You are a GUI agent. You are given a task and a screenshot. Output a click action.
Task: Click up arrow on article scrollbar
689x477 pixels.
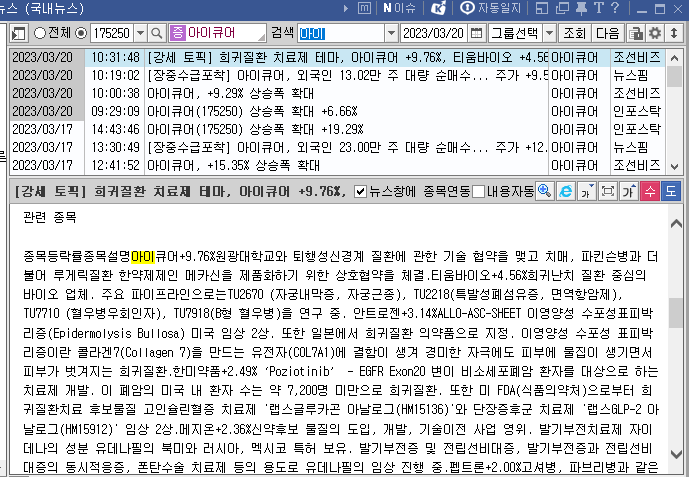(x=676, y=223)
